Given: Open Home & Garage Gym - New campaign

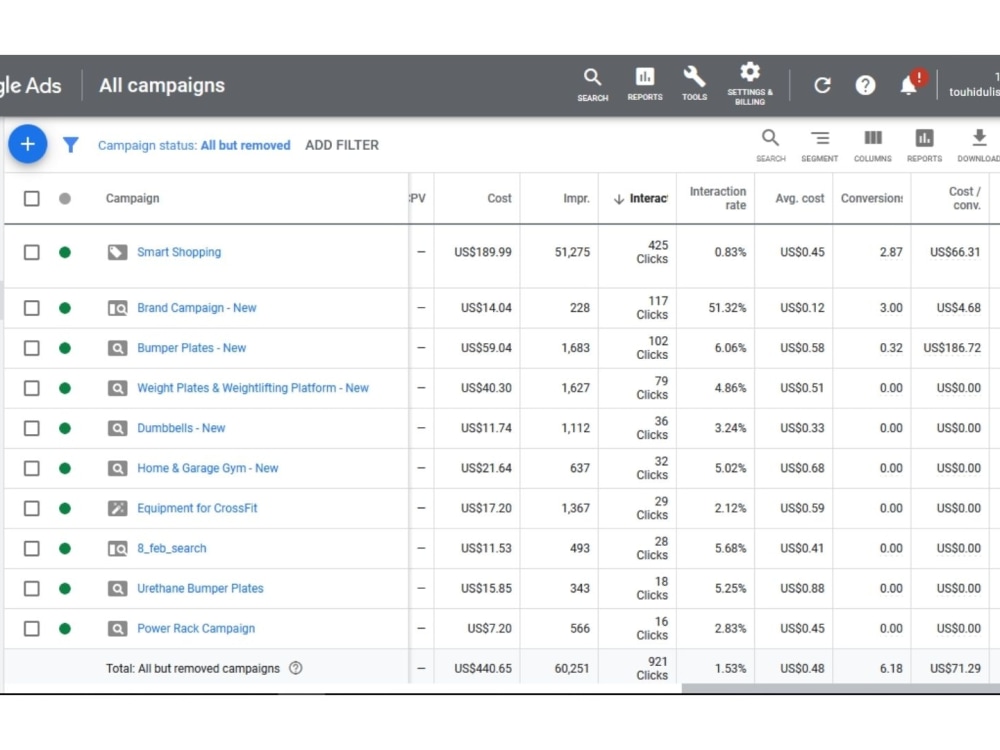Looking at the screenshot, I should tap(208, 468).
